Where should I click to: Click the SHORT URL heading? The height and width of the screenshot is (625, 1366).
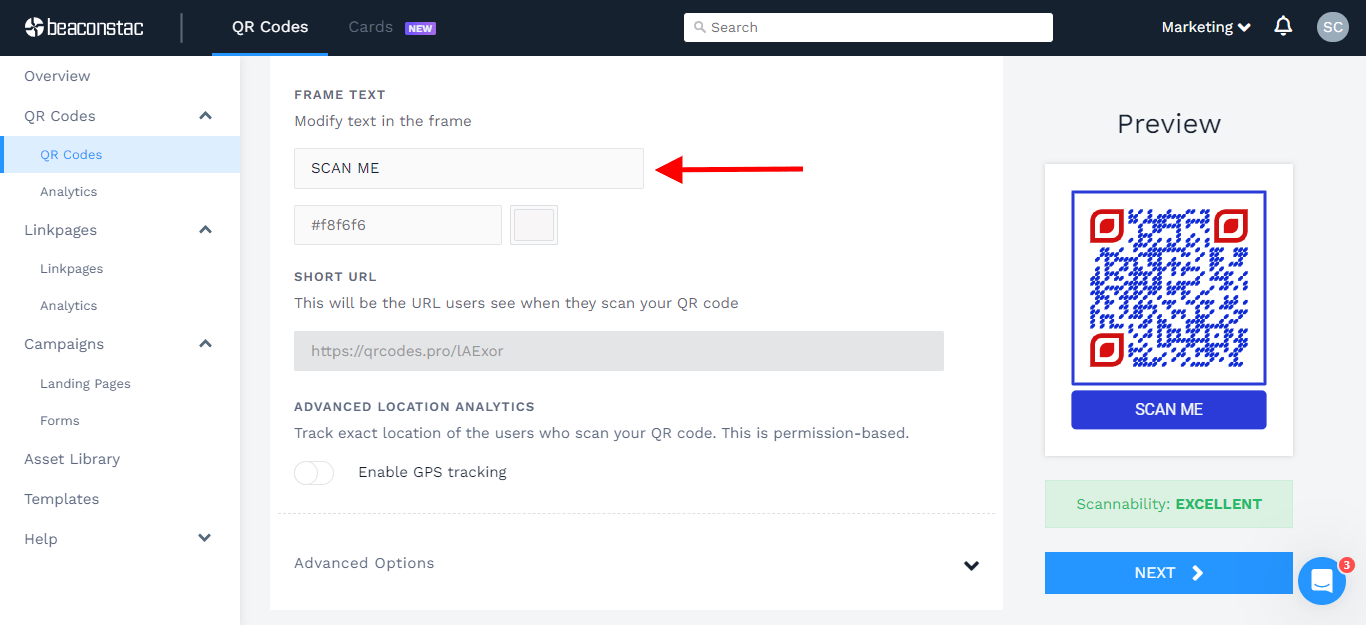tap(335, 277)
